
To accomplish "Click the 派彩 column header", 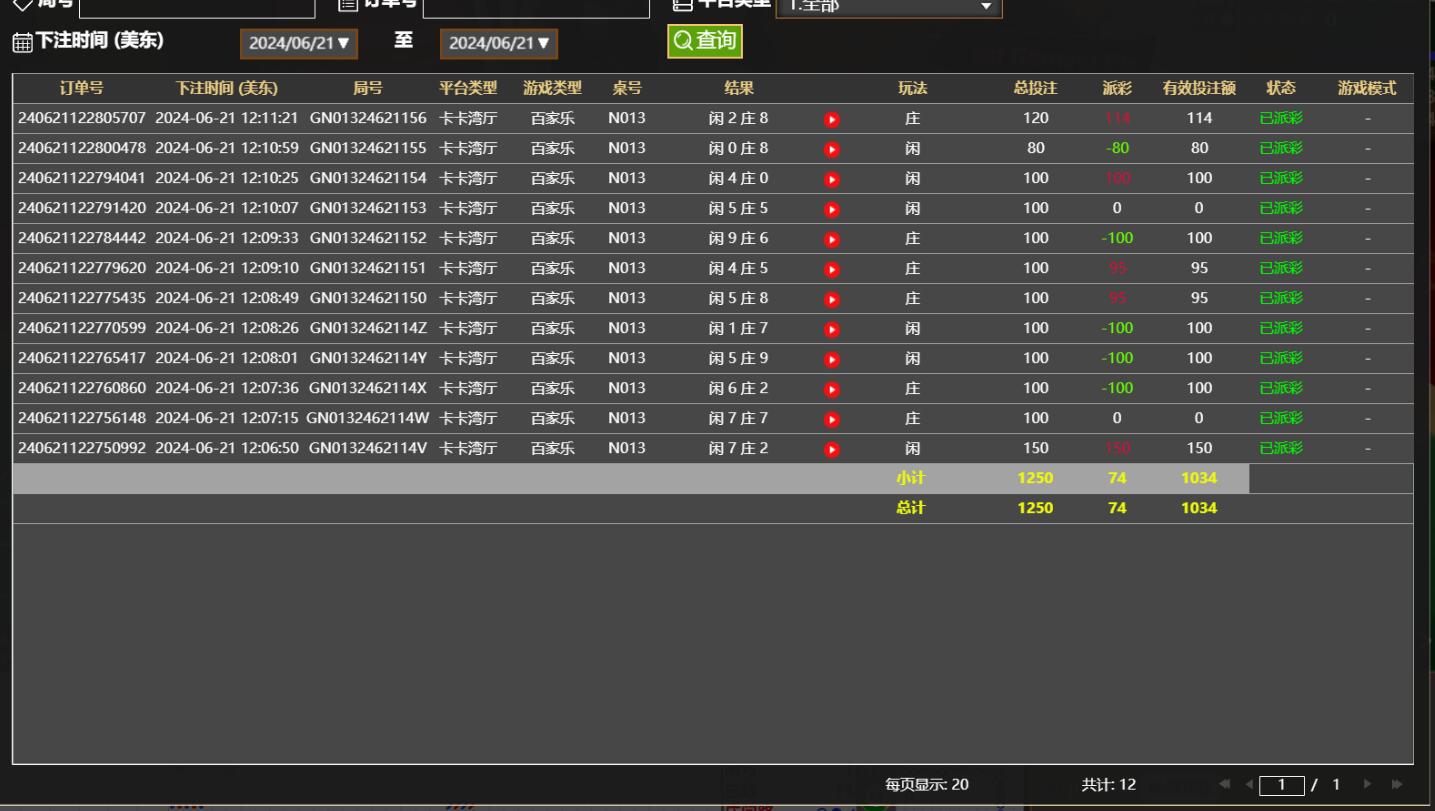I will (1116, 88).
